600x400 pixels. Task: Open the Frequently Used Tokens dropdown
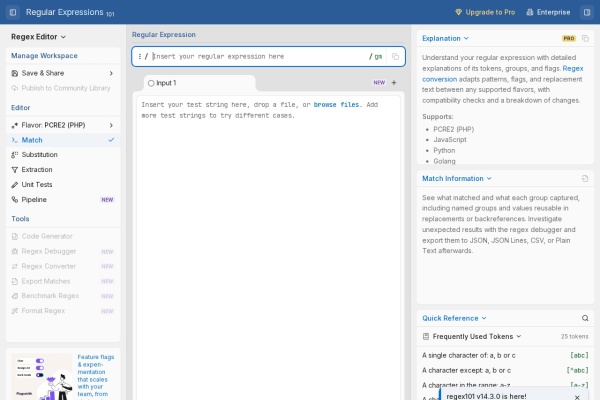pyautogui.click(x=477, y=336)
